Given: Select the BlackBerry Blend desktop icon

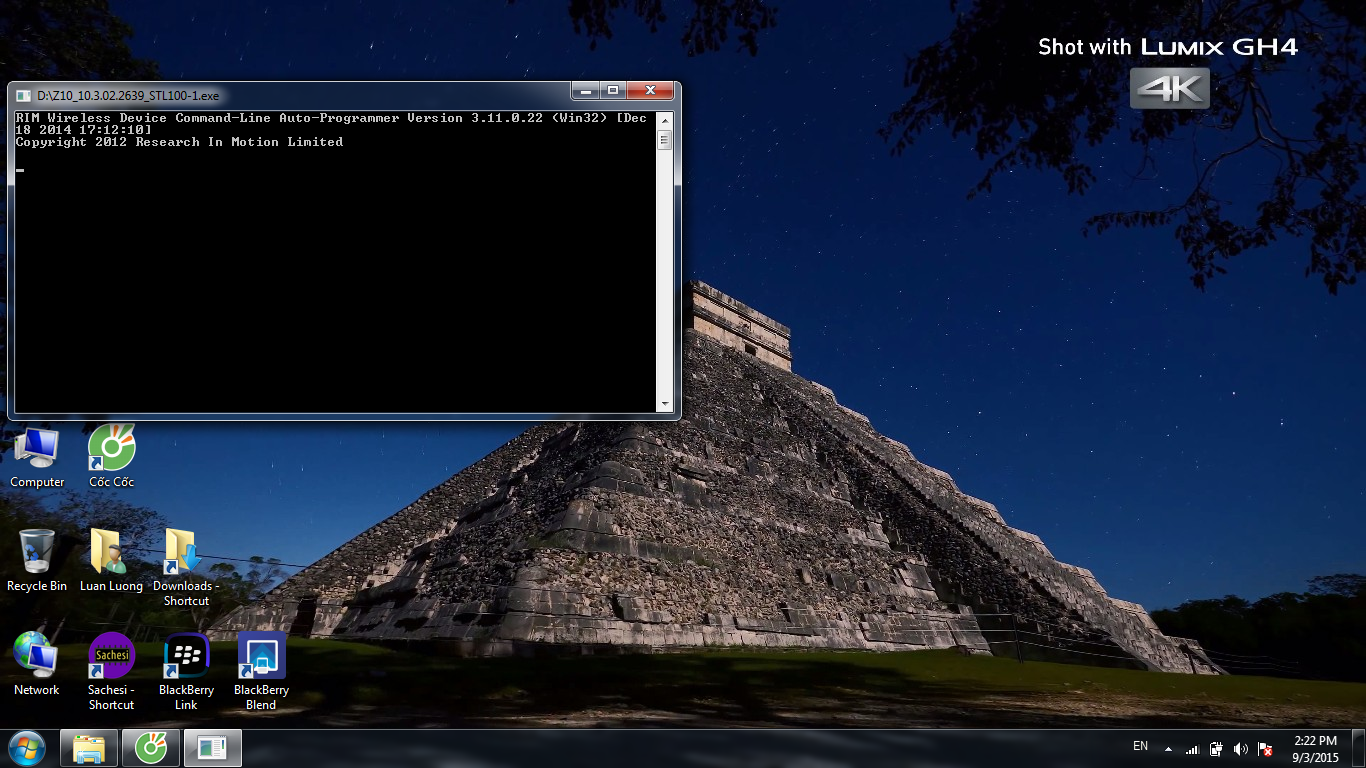Looking at the screenshot, I should (x=261, y=656).
